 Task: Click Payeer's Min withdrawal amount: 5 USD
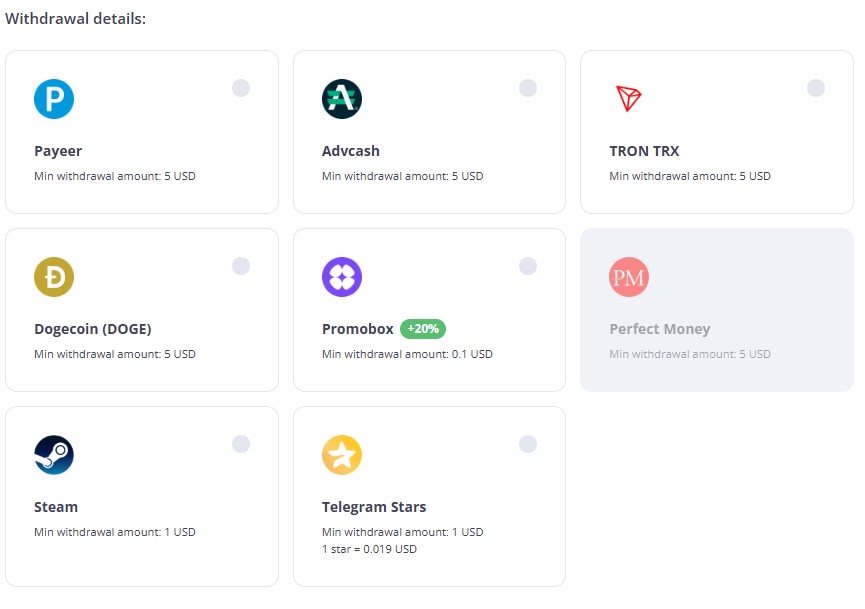pyautogui.click(x=115, y=176)
